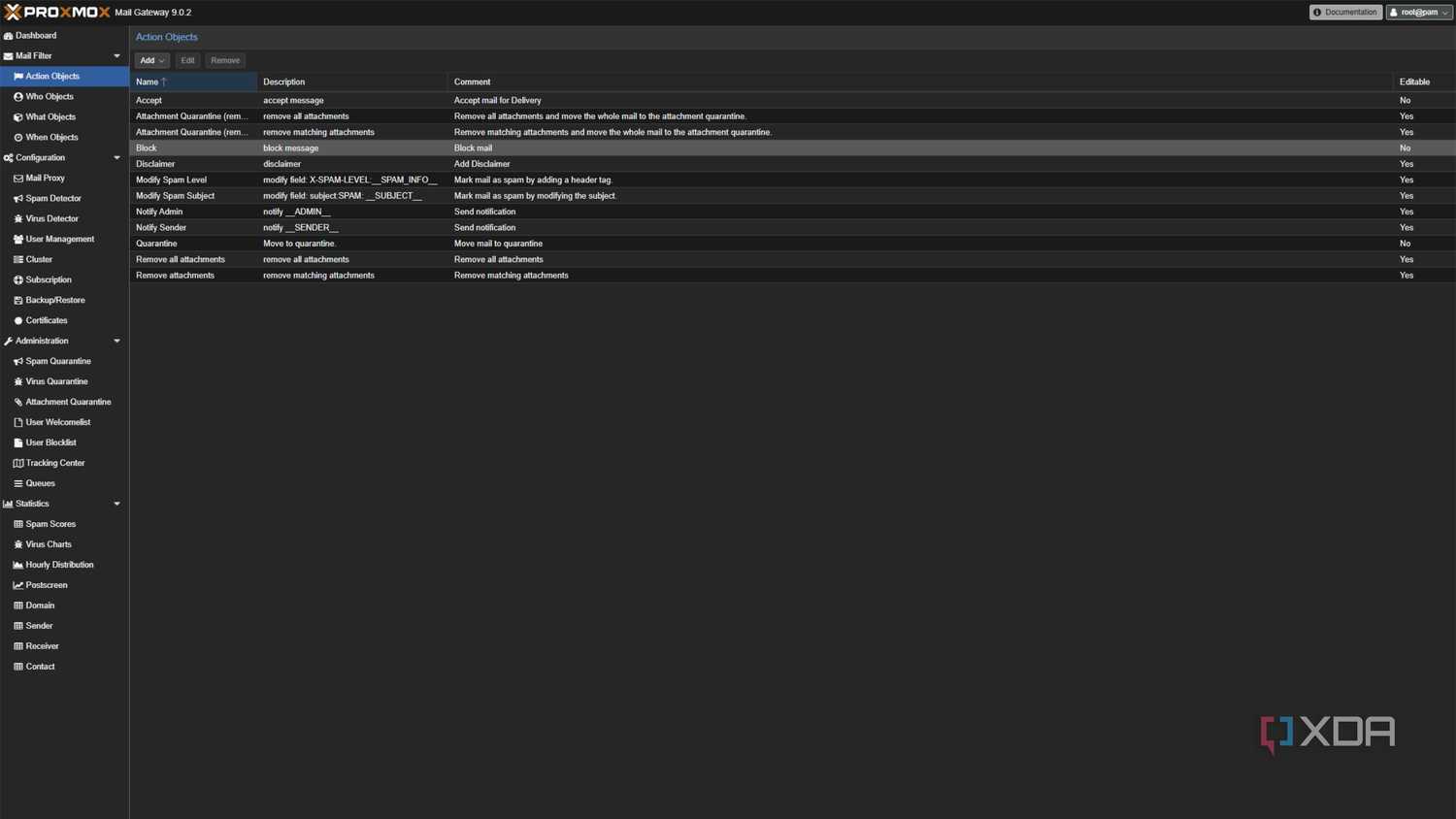The width and height of the screenshot is (1456, 819).
Task: Collapse the Configuration section arrow
Action: click(x=116, y=158)
